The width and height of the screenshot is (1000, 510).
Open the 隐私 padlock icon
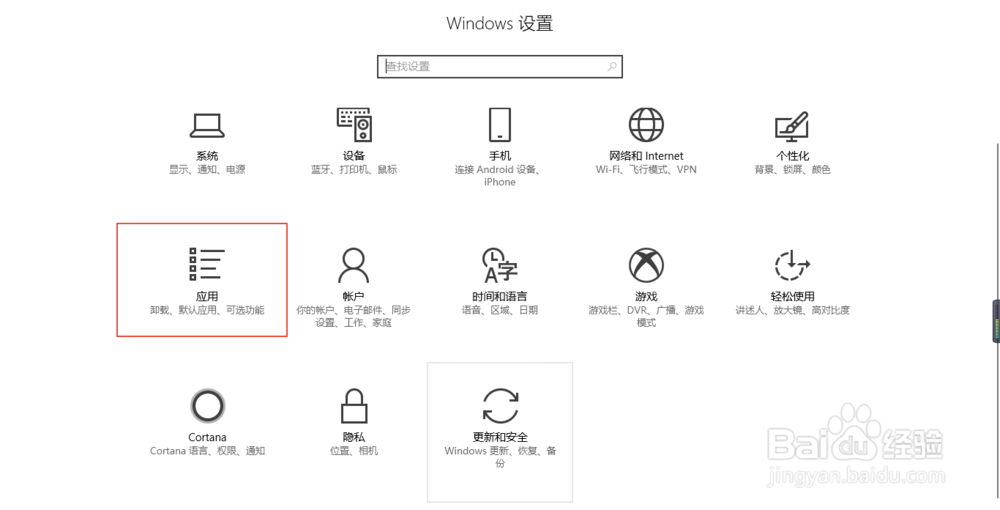click(353, 406)
